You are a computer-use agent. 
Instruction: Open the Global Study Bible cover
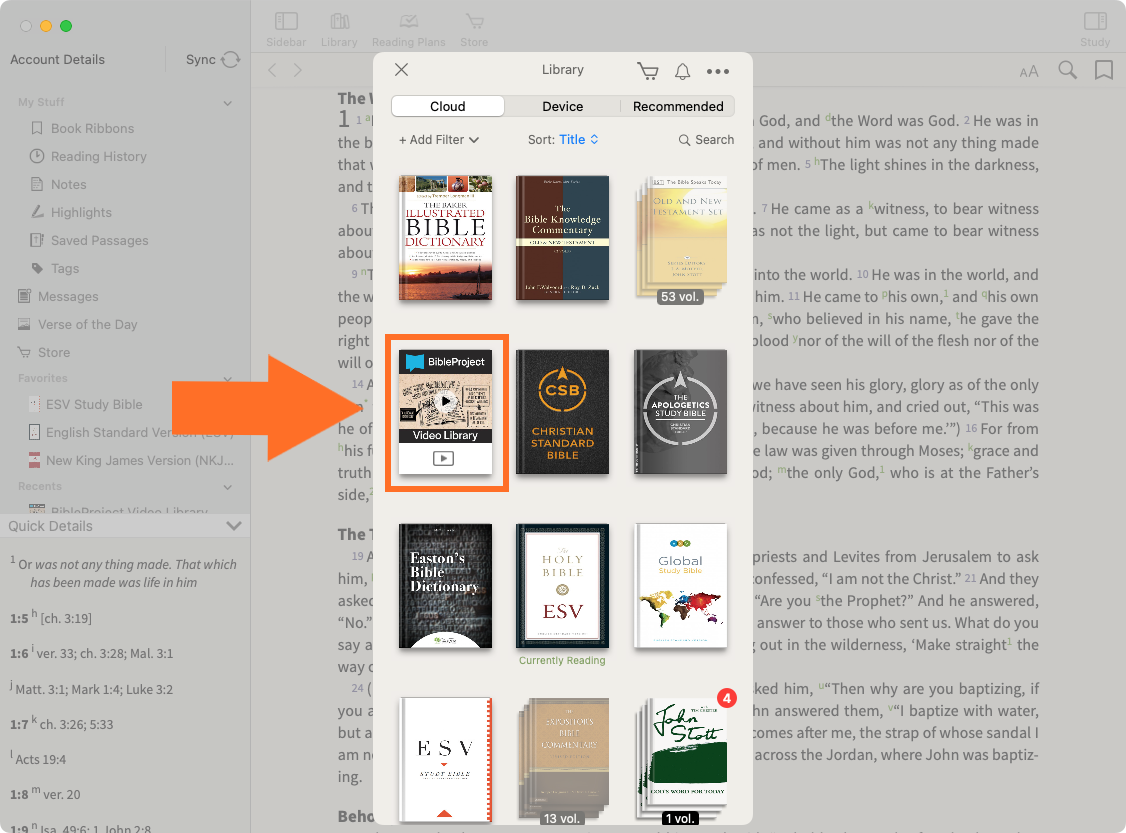[x=681, y=586]
